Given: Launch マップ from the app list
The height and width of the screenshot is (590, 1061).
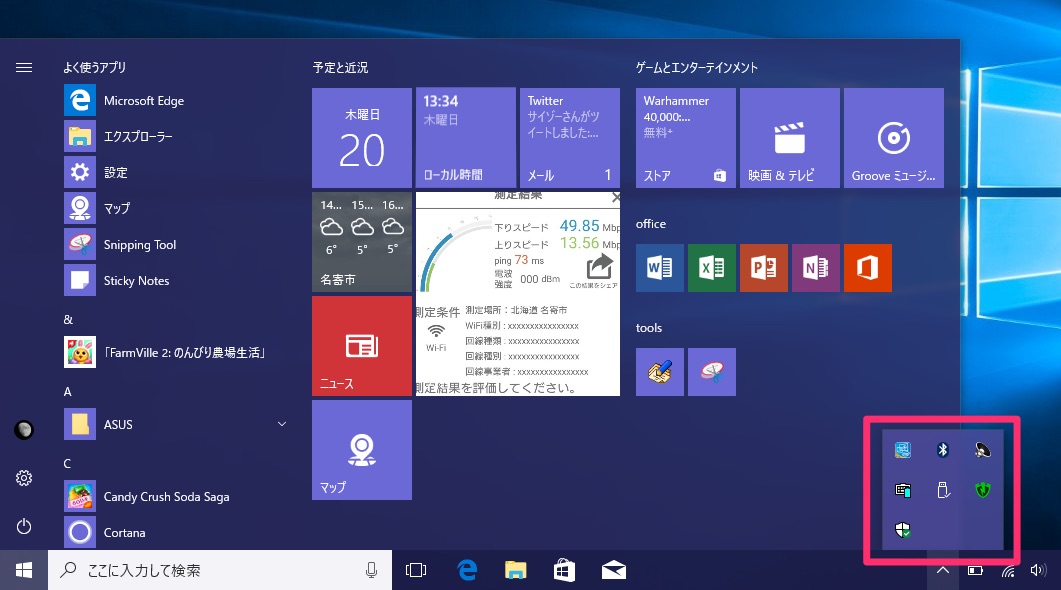Looking at the screenshot, I should tap(177, 208).
